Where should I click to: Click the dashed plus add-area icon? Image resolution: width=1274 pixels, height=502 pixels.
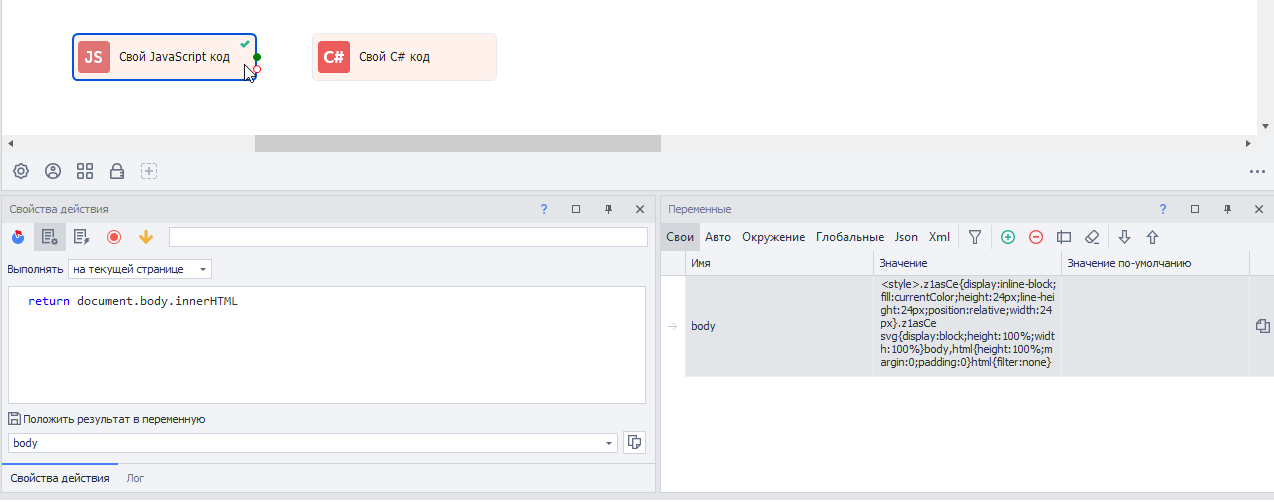coord(149,171)
